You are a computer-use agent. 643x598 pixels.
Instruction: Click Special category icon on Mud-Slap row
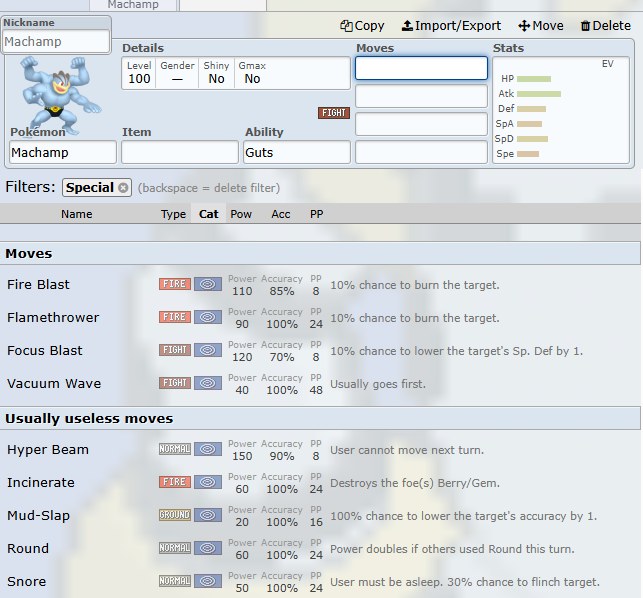pos(208,515)
